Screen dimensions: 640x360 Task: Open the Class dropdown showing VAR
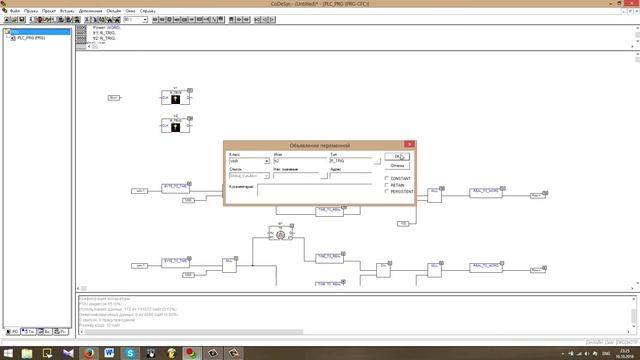[267, 161]
